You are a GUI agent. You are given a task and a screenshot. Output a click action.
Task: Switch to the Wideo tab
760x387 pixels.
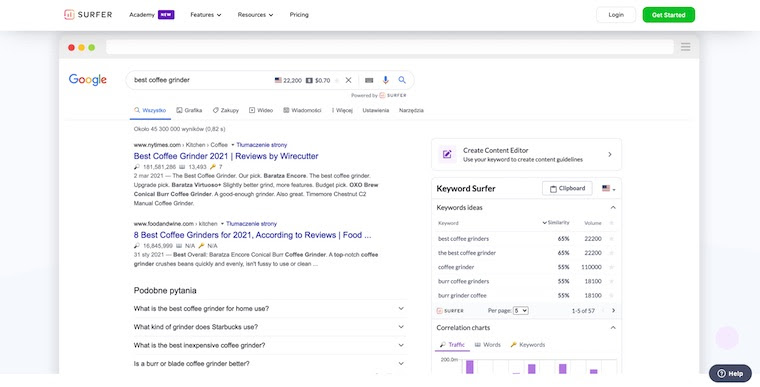pos(261,111)
